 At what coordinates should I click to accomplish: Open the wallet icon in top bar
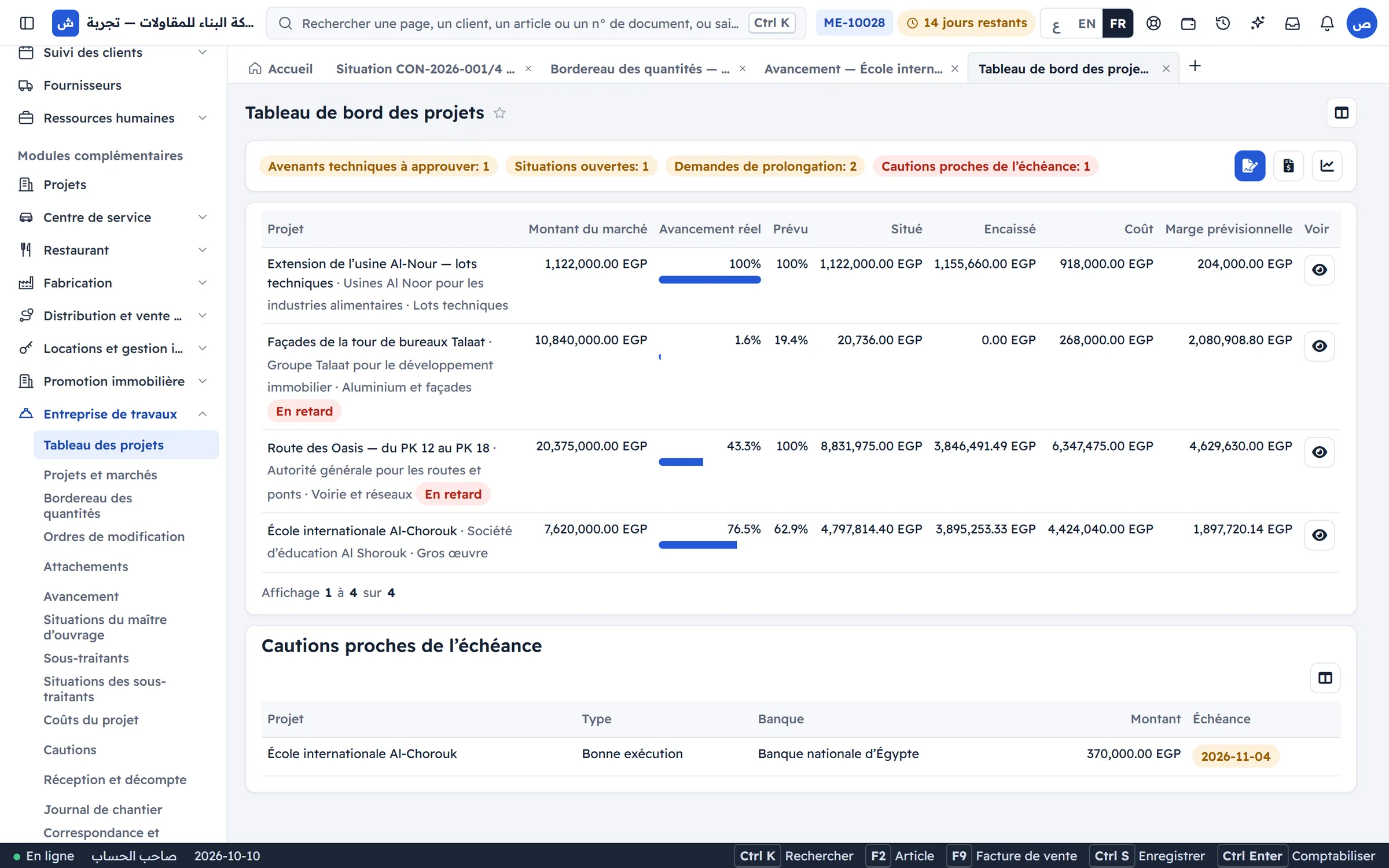point(1188,23)
